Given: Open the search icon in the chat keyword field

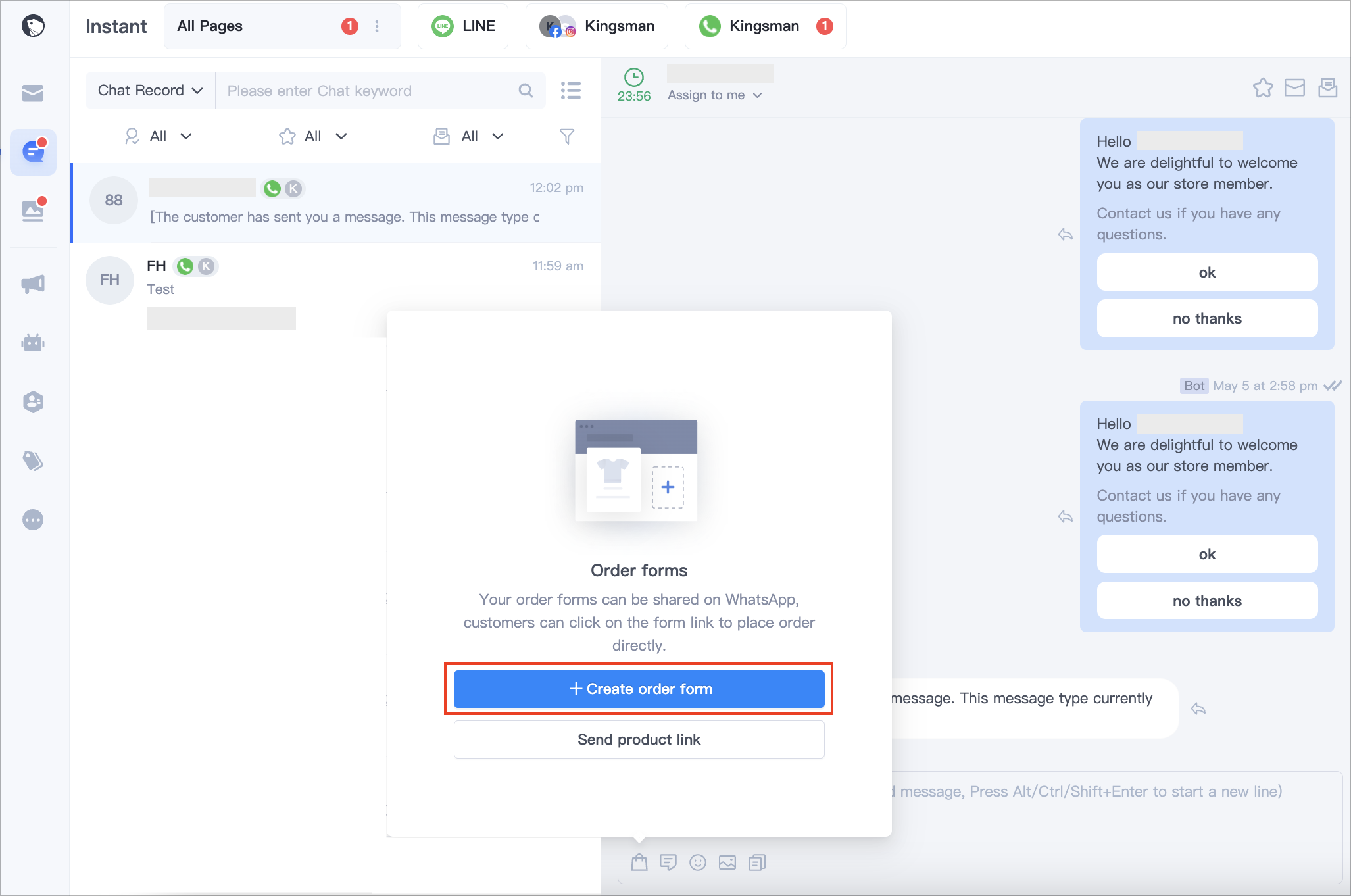Looking at the screenshot, I should pyautogui.click(x=526, y=90).
